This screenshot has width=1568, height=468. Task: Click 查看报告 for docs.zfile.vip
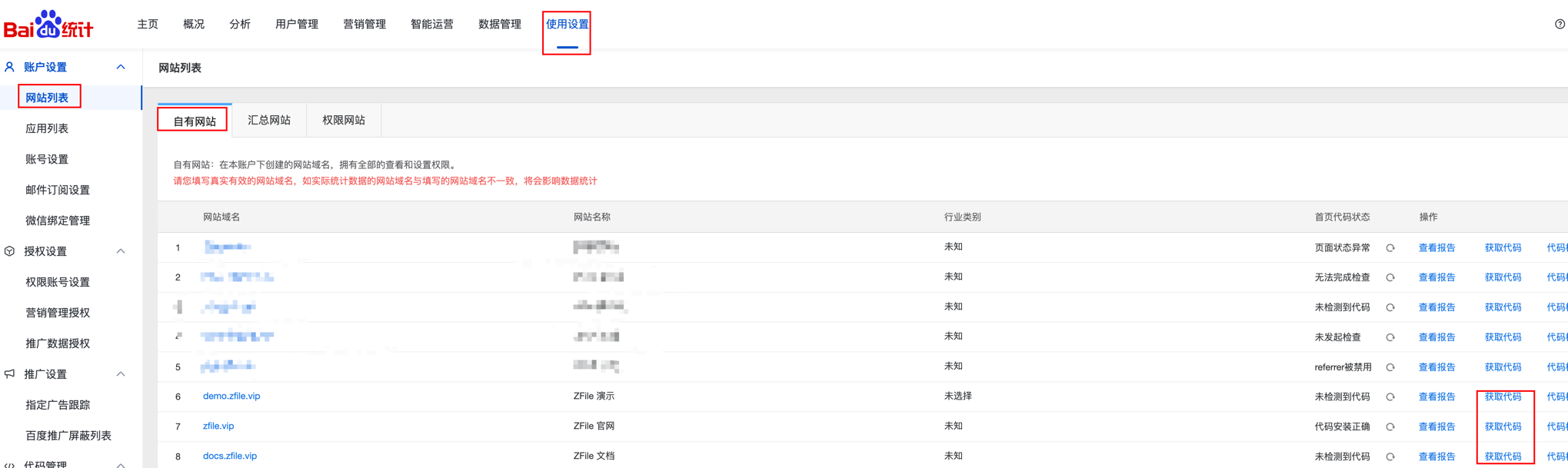(x=1437, y=456)
